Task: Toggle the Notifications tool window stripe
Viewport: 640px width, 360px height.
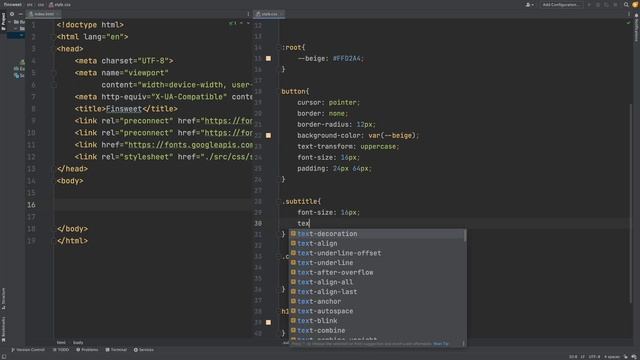Action: [636, 28]
